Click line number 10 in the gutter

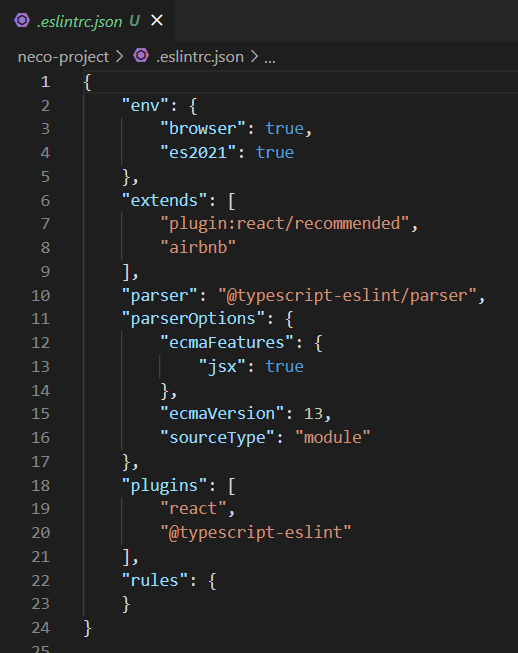pos(41,295)
